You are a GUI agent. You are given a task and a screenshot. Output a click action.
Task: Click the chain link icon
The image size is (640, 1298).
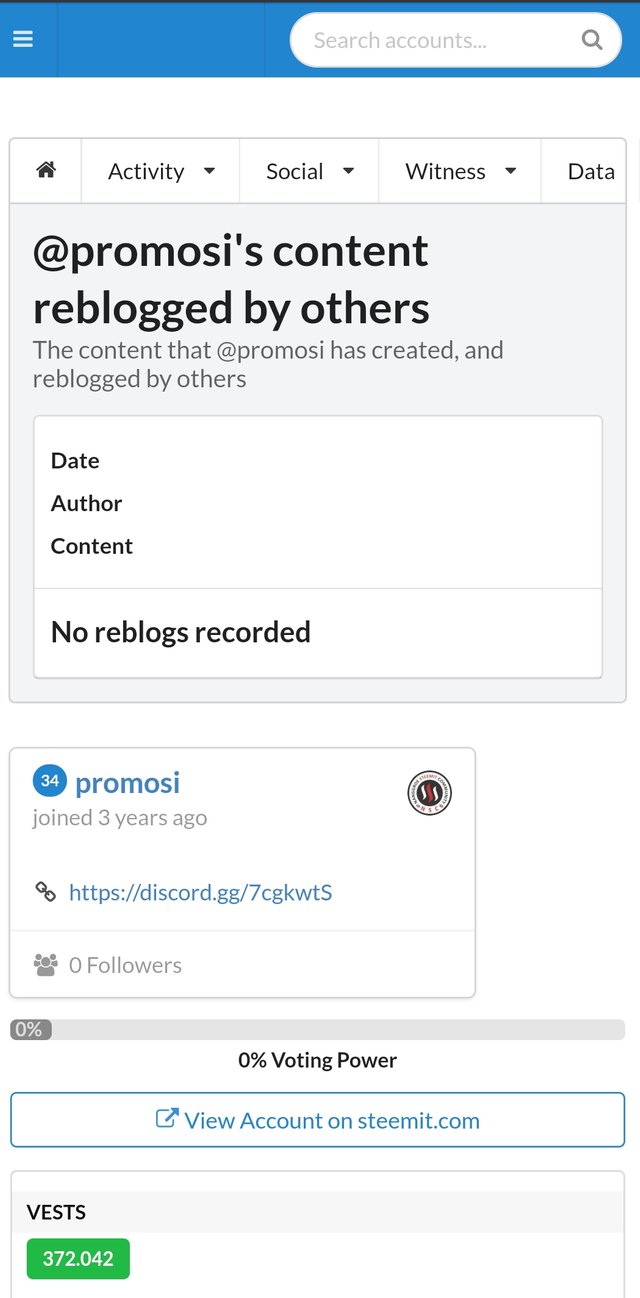46,892
